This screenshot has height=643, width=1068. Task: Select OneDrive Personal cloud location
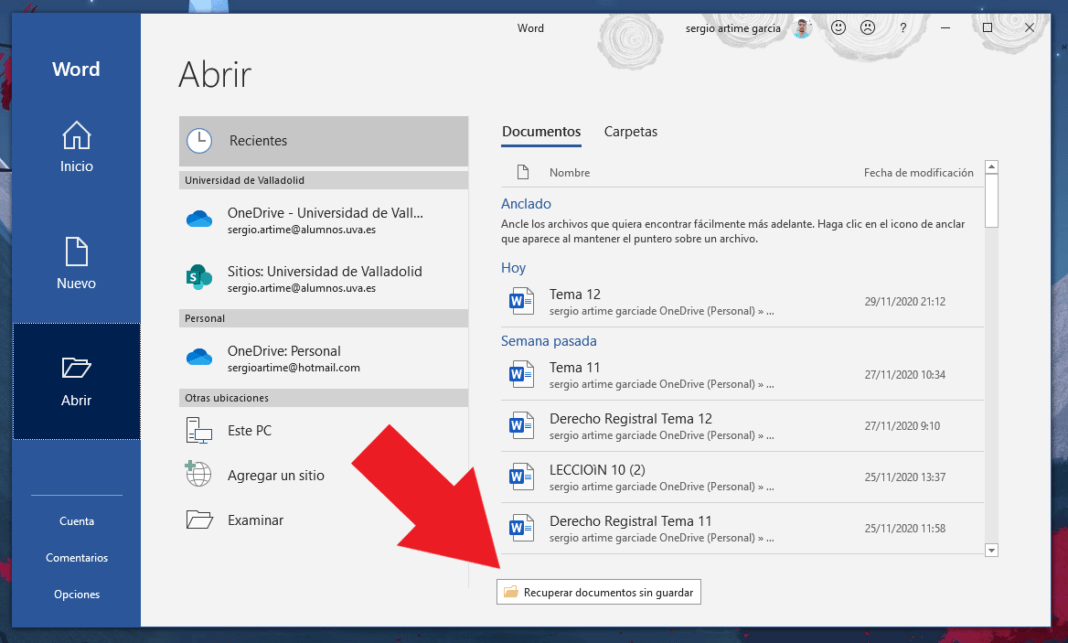[x=324, y=358]
